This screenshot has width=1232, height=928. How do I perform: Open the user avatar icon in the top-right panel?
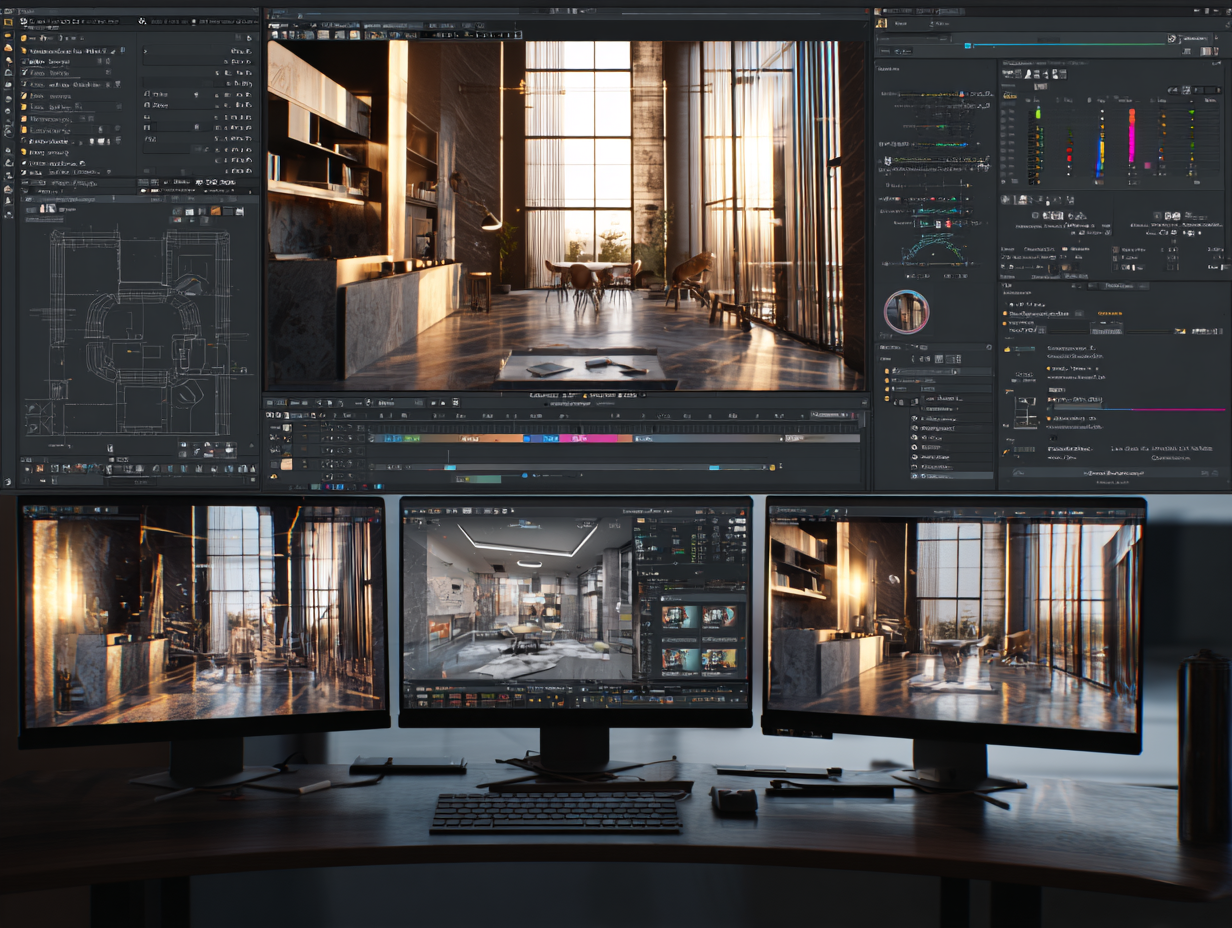click(x=880, y=22)
